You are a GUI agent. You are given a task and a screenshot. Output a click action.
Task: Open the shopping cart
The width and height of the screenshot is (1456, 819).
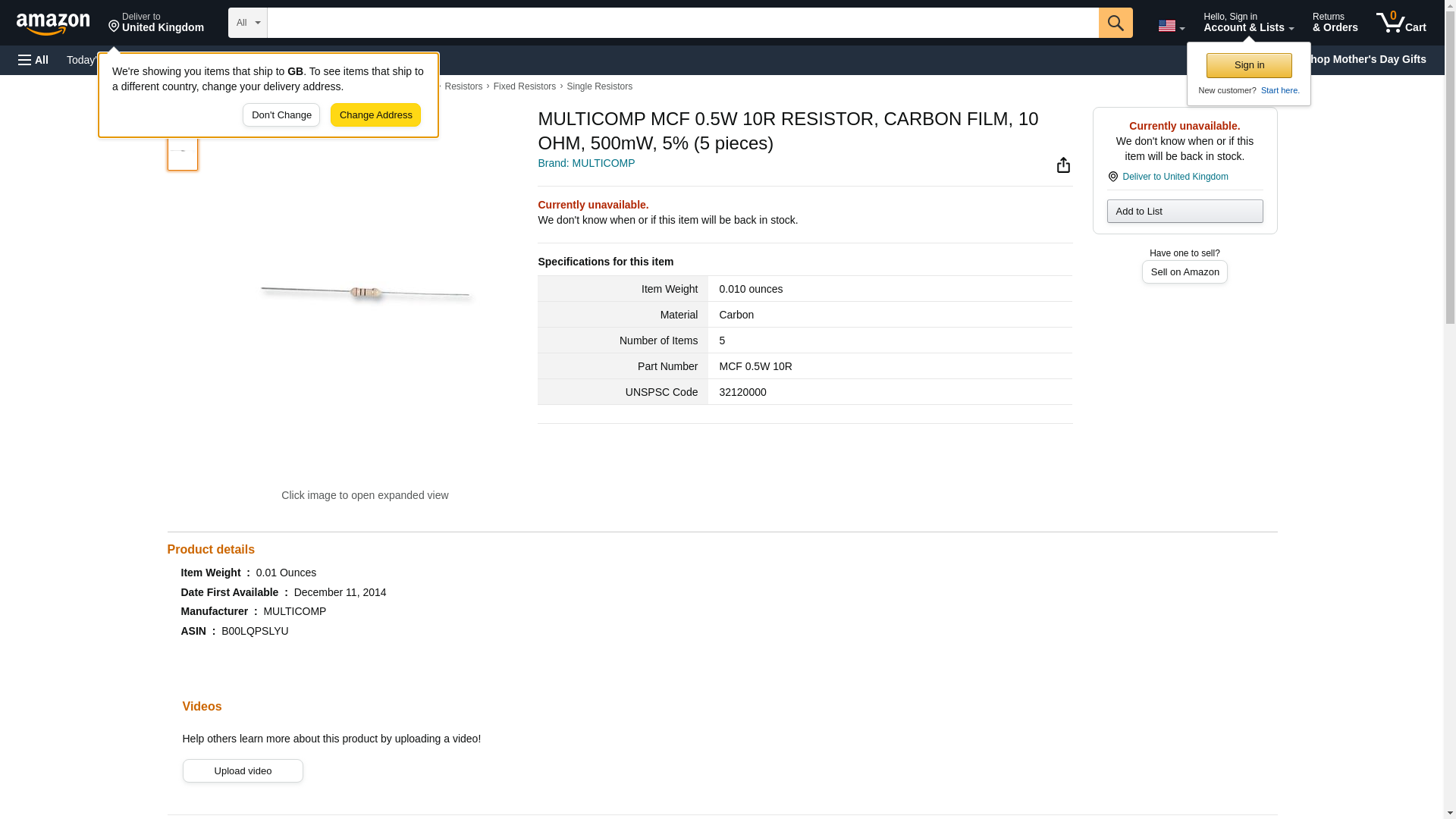pyautogui.click(x=1401, y=23)
